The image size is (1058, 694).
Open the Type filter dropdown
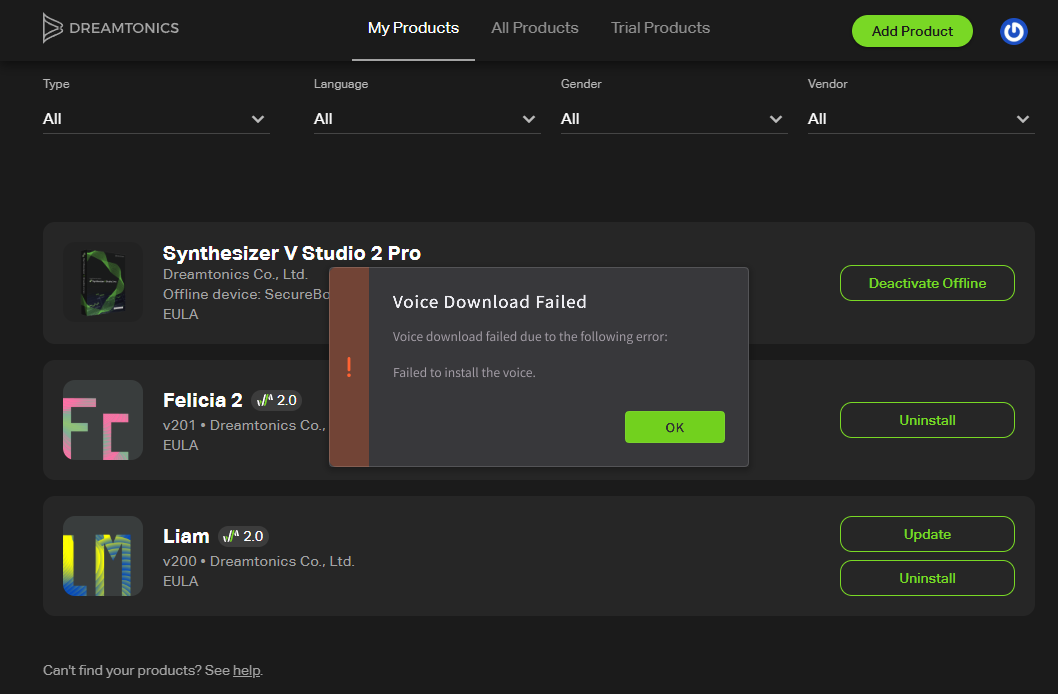[156, 119]
